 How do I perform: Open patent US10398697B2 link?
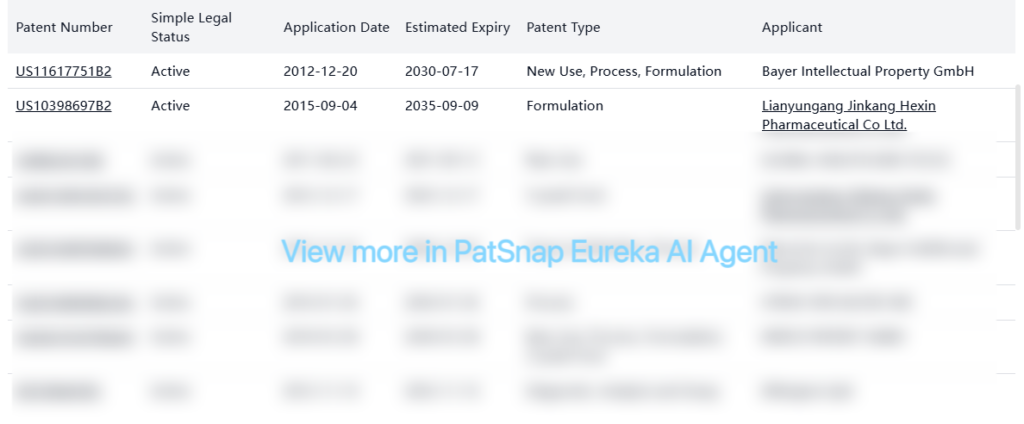pos(63,106)
